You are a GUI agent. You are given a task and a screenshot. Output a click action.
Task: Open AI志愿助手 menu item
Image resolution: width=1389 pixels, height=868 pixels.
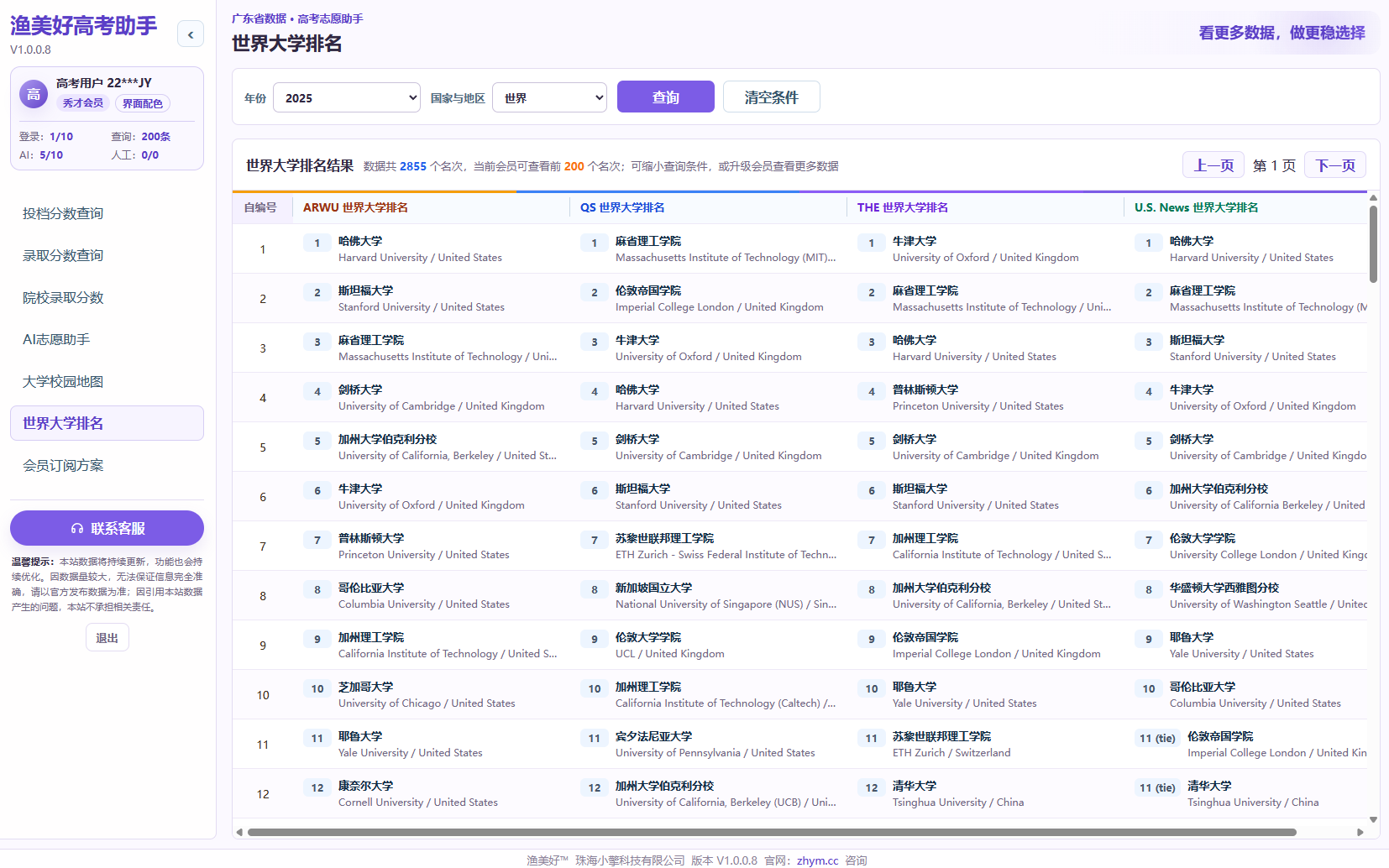(x=107, y=339)
